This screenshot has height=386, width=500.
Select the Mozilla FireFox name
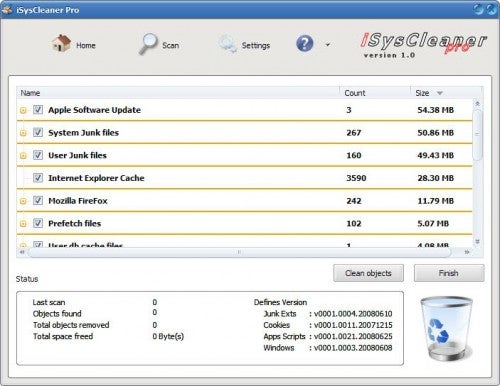click(x=78, y=201)
